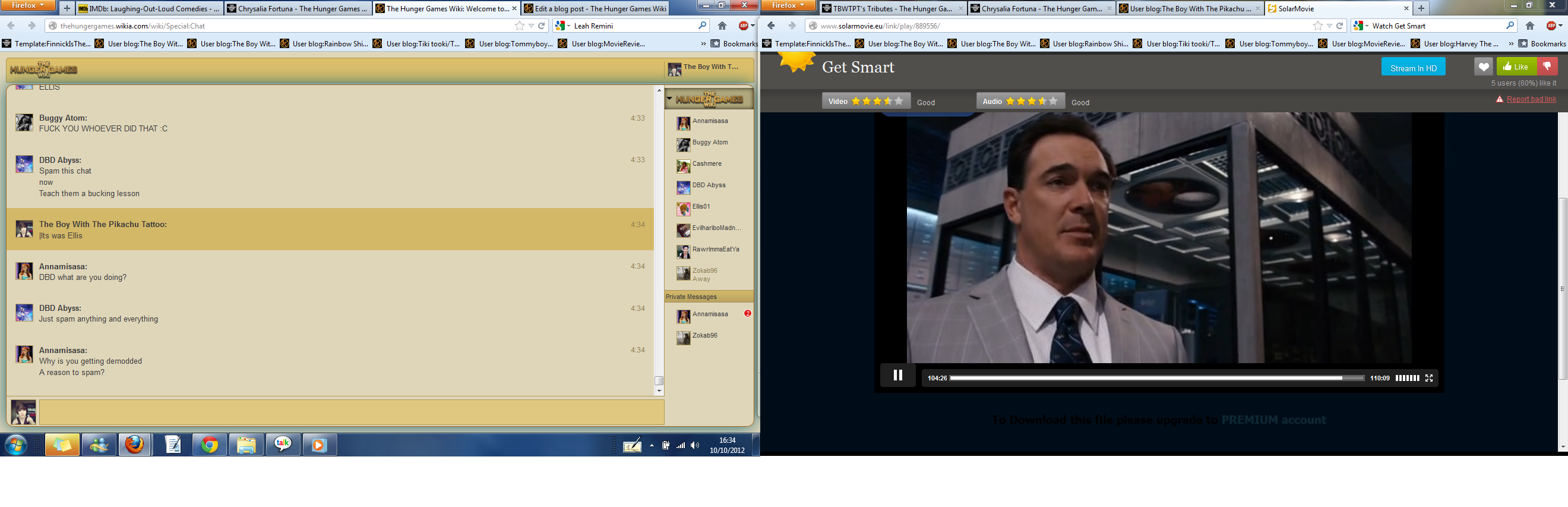This screenshot has height=507, width=1568.
Task: Click the red thumbs-down dislike button
Action: (1547, 67)
